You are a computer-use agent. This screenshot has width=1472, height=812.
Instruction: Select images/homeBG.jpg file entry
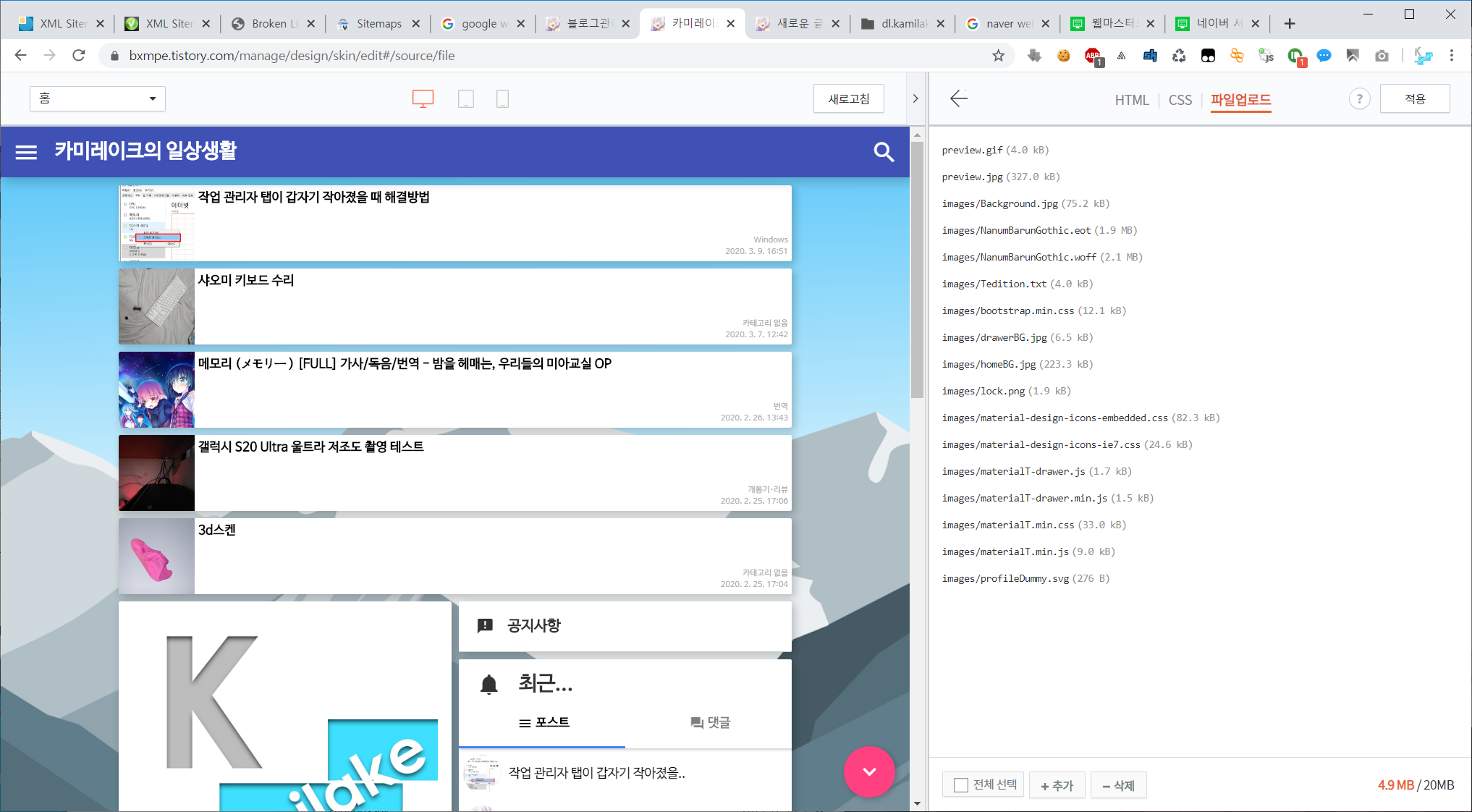(989, 364)
